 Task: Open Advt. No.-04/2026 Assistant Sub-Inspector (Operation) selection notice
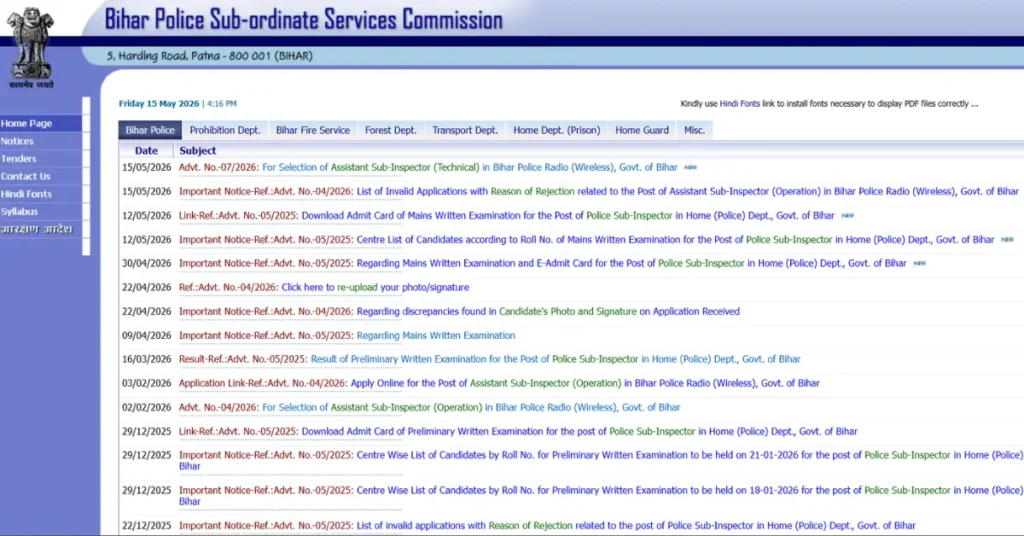point(429,407)
